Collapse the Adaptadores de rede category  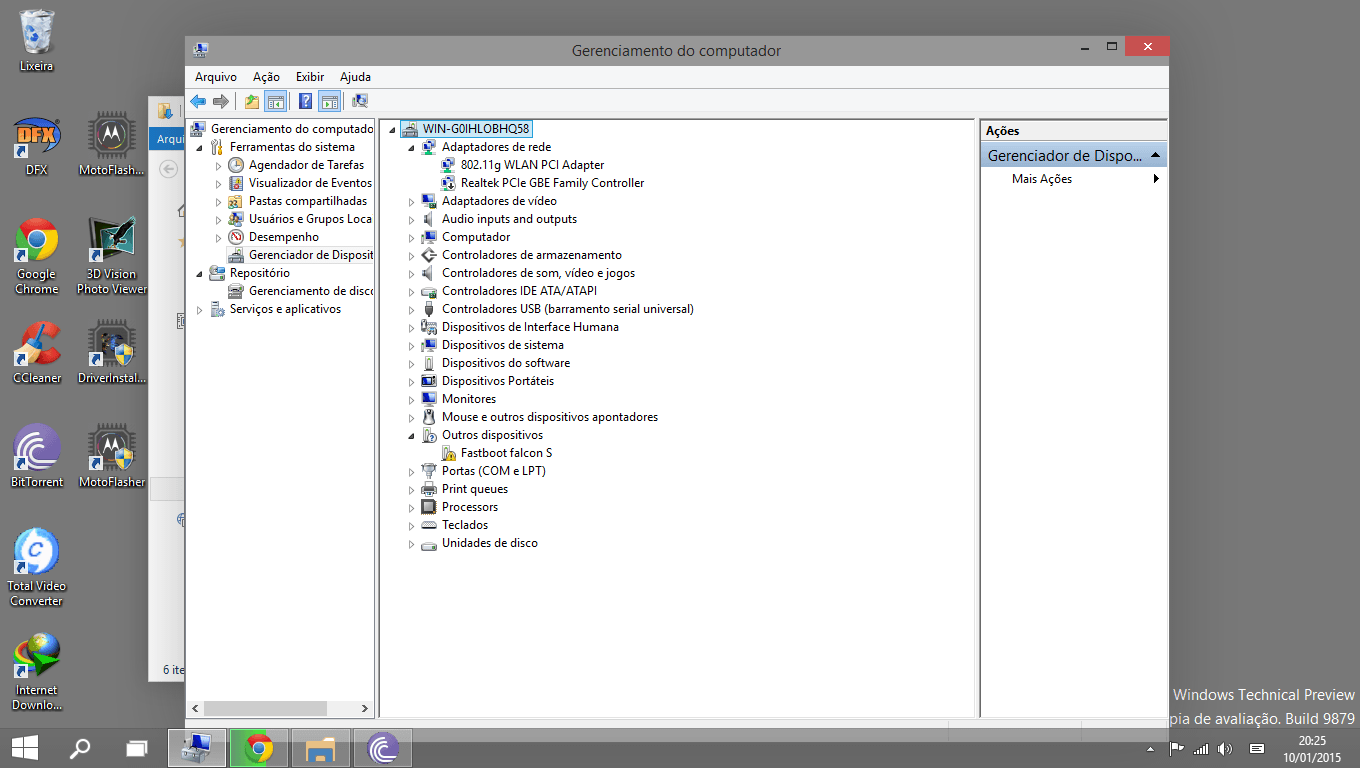coord(411,147)
